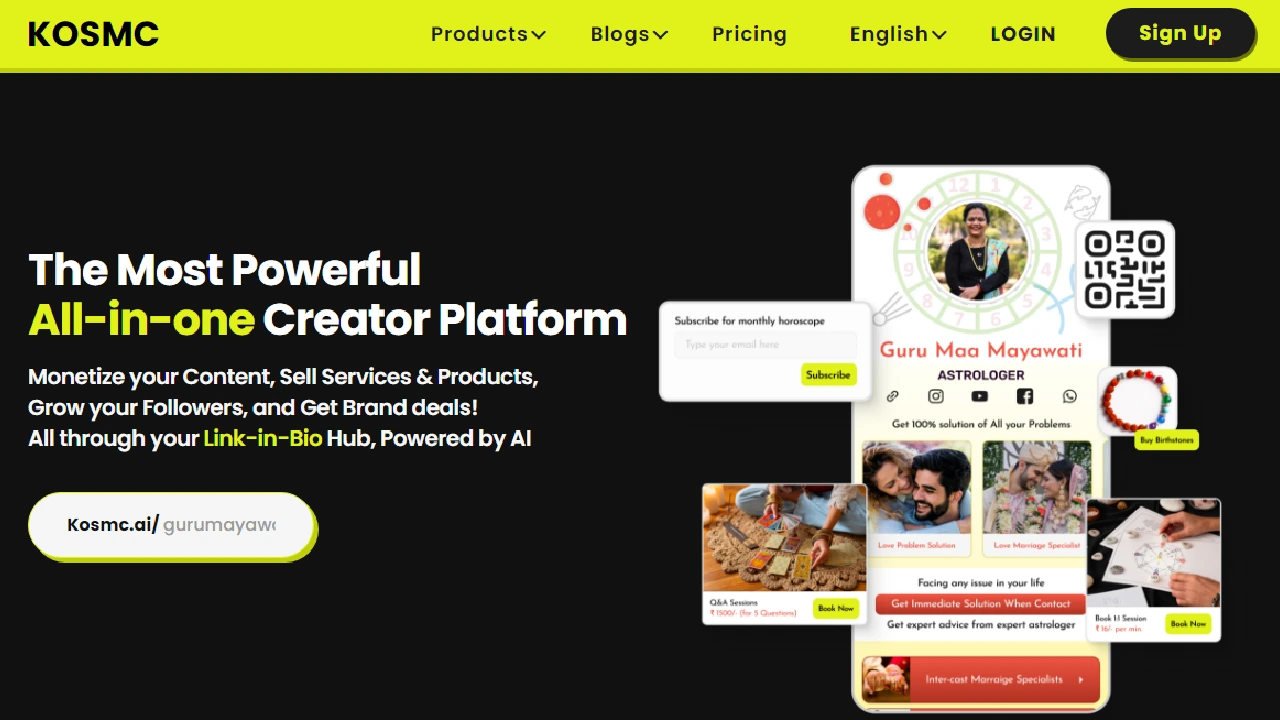Viewport: 1280px width, 720px height.
Task: Expand the Products dropdown menu
Action: tap(488, 34)
